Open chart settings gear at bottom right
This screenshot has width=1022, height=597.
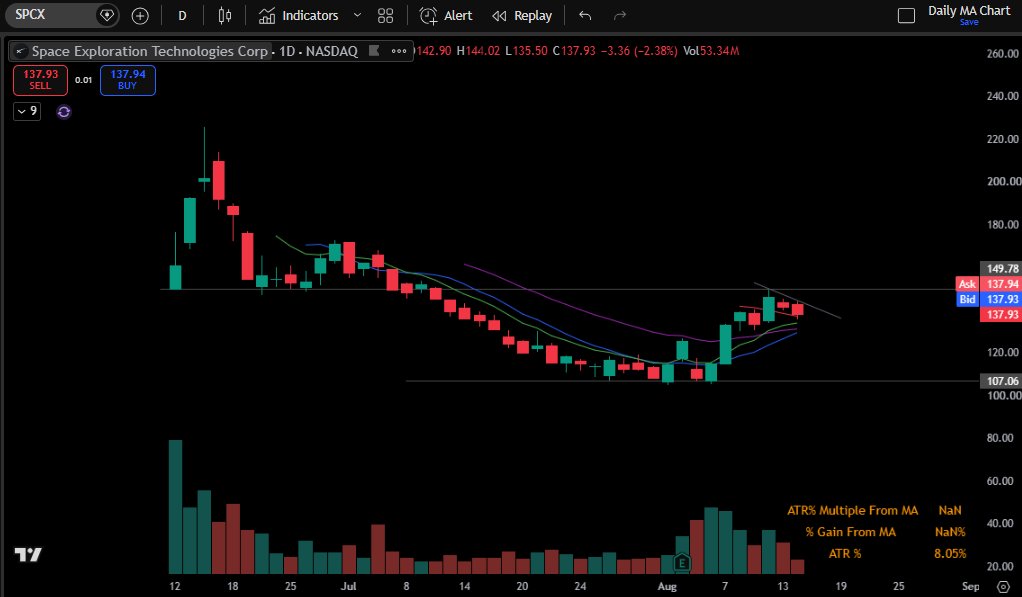[x=1003, y=587]
